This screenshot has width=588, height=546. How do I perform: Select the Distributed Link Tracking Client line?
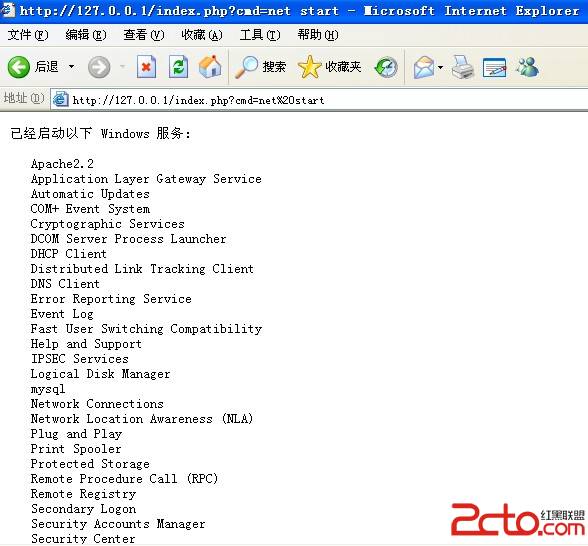[x=142, y=269]
